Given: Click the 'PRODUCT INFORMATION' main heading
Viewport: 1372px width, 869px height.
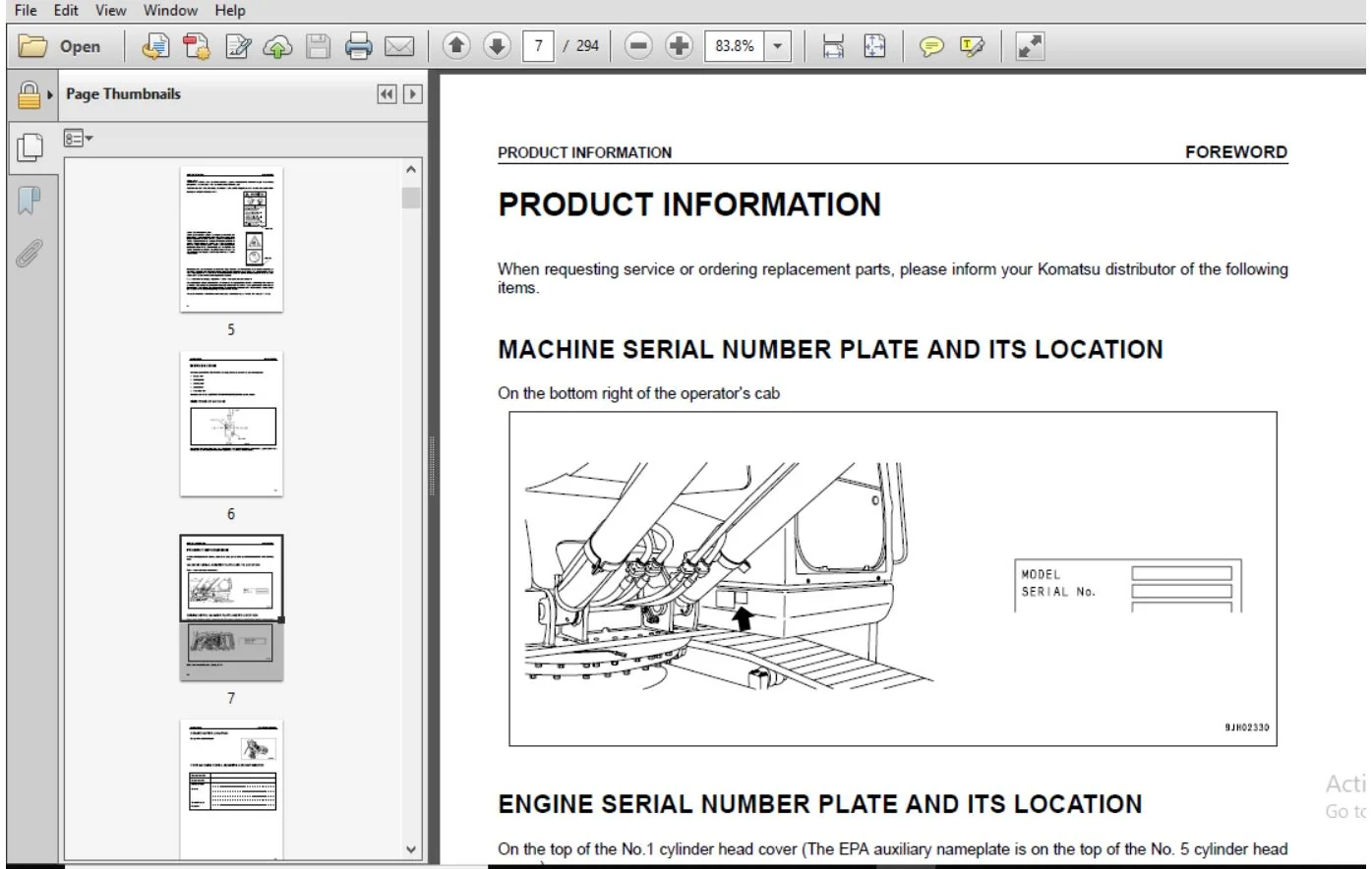Looking at the screenshot, I should point(689,204).
